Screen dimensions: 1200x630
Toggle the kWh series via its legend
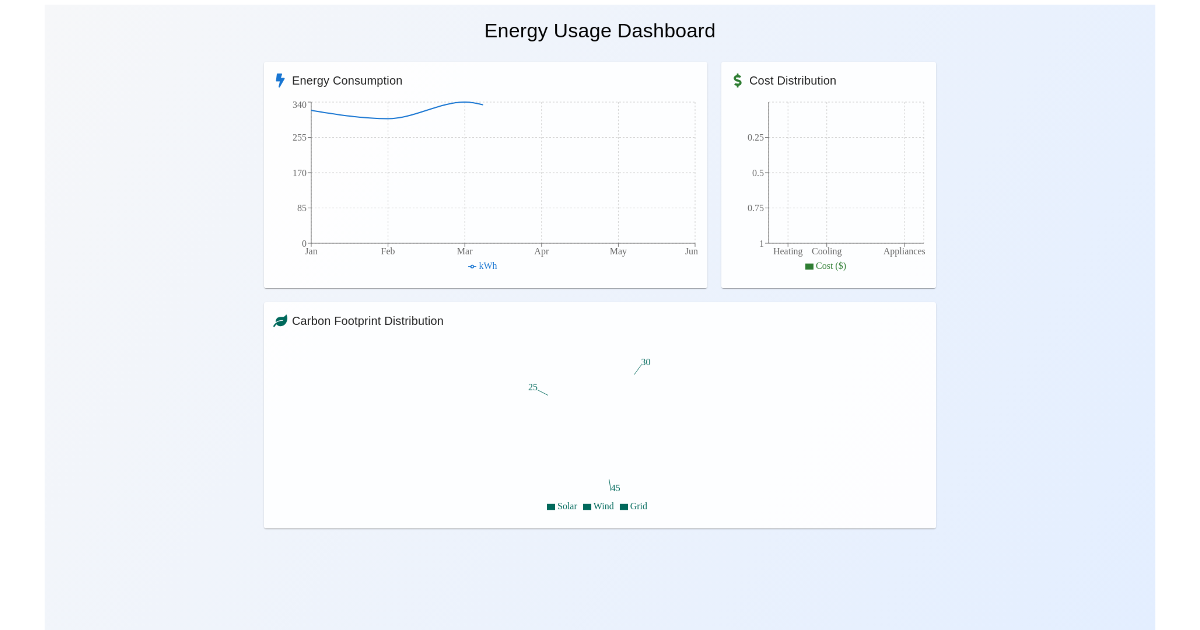[x=485, y=266]
